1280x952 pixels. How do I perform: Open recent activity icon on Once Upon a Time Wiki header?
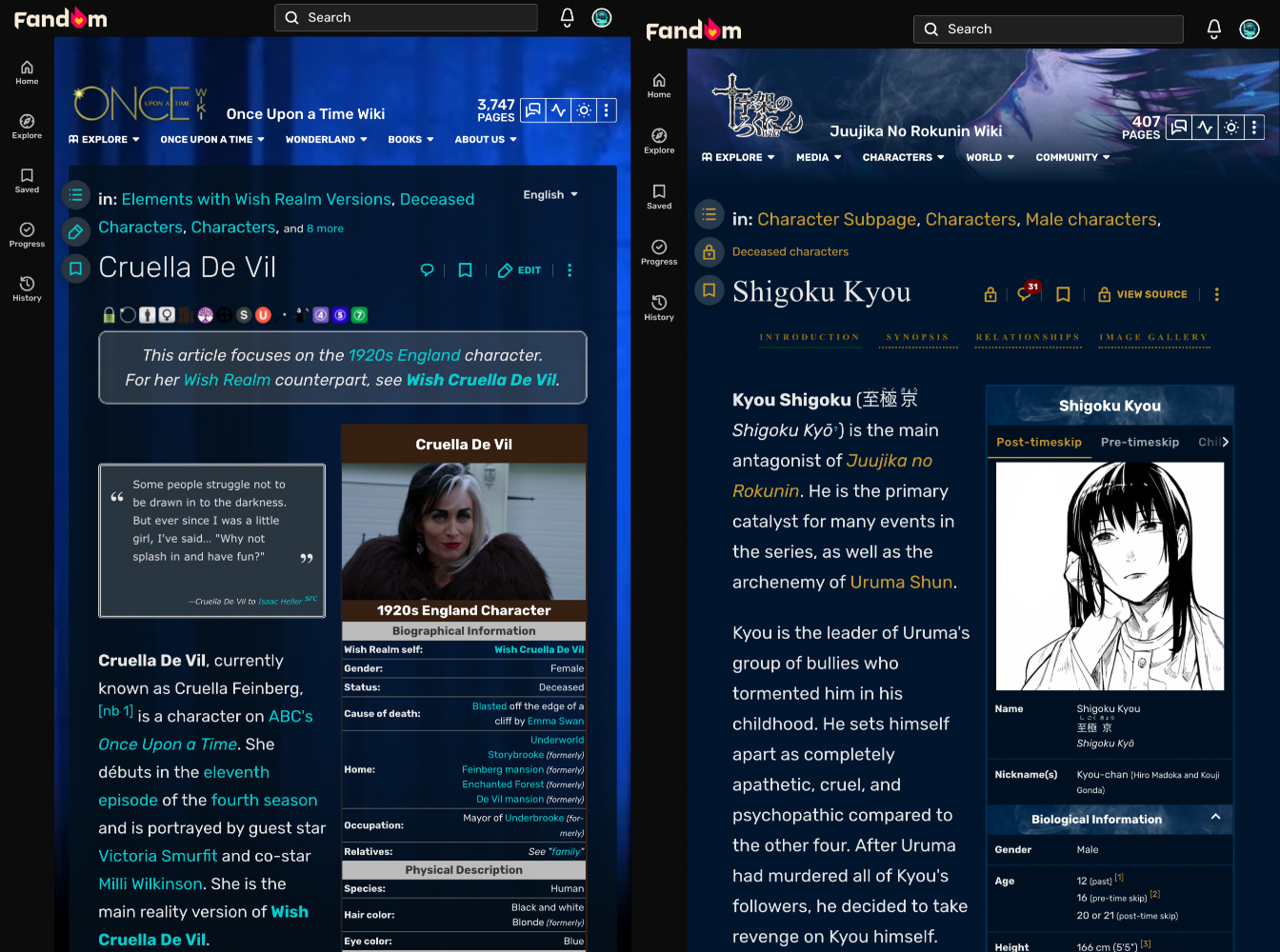(558, 110)
